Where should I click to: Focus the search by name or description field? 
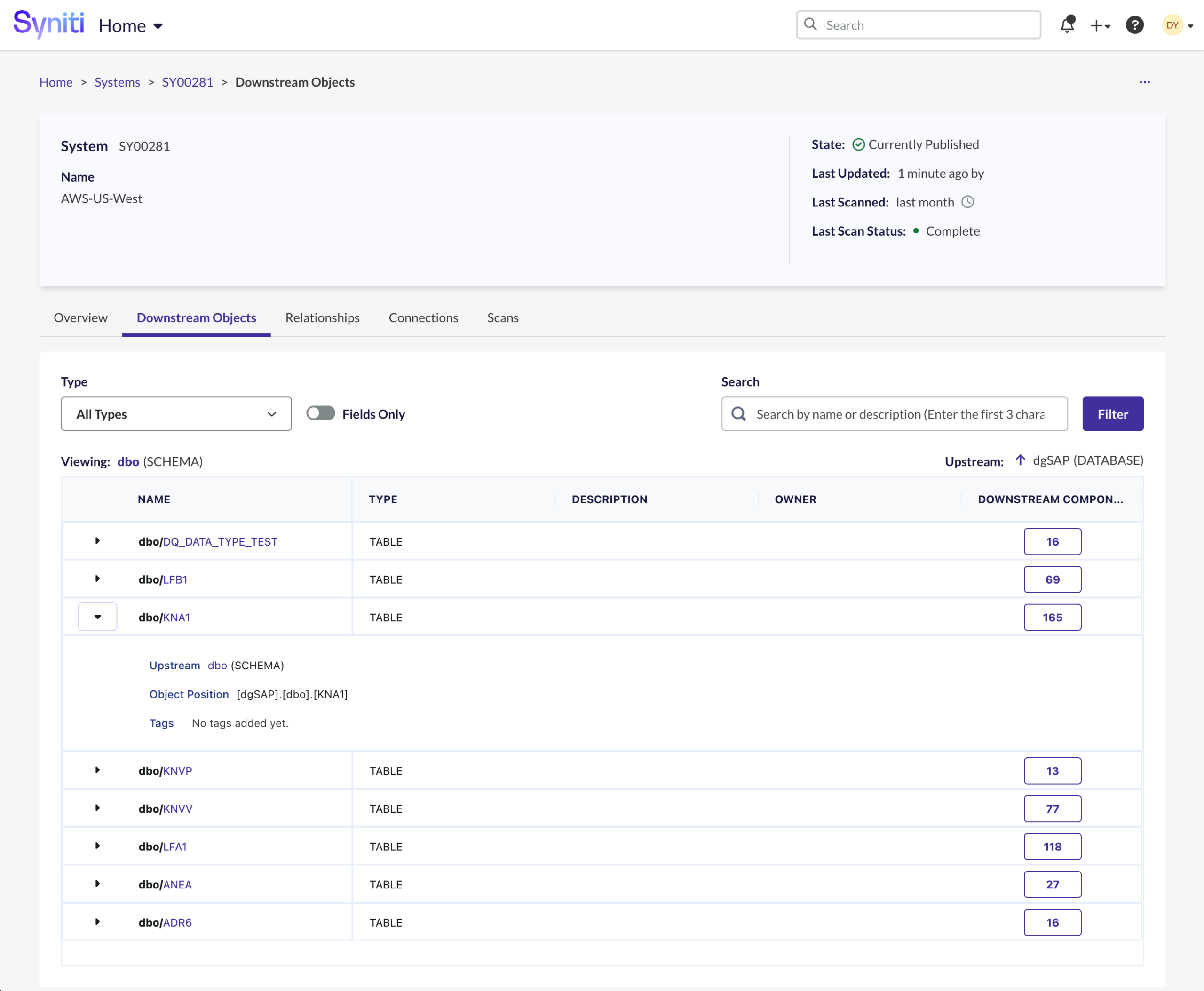(894, 414)
